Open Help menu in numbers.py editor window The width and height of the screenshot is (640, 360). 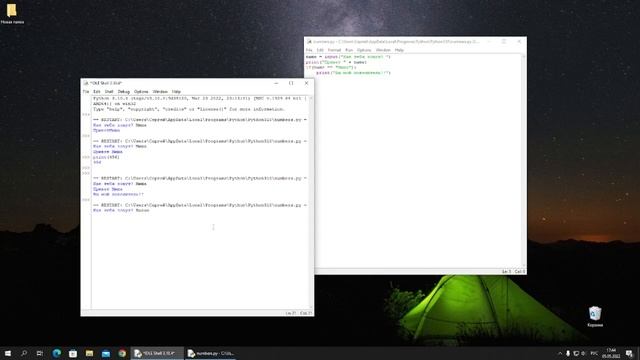tap(399, 50)
